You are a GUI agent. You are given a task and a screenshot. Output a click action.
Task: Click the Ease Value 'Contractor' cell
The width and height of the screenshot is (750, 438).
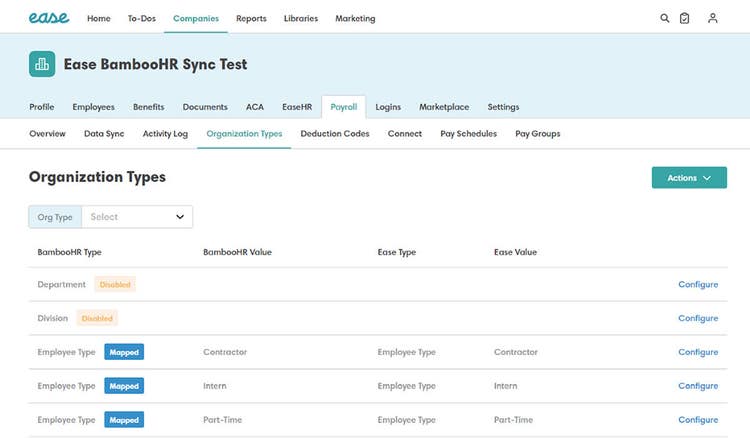pos(516,352)
